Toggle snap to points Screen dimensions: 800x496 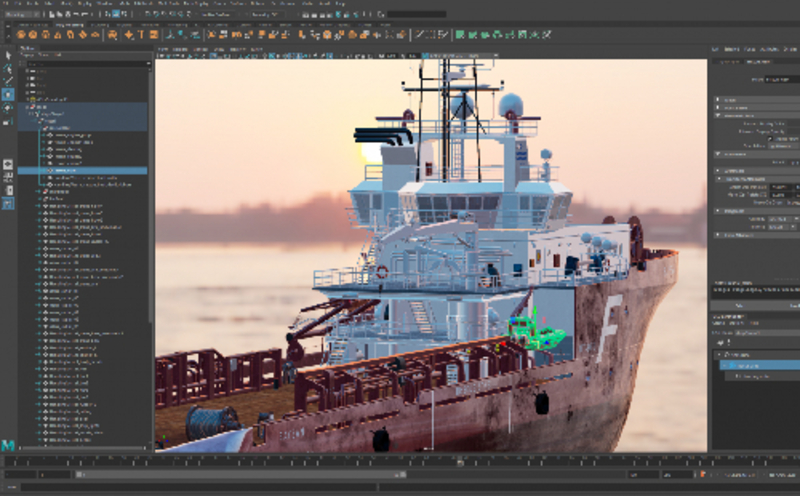(x=164, y=14)
